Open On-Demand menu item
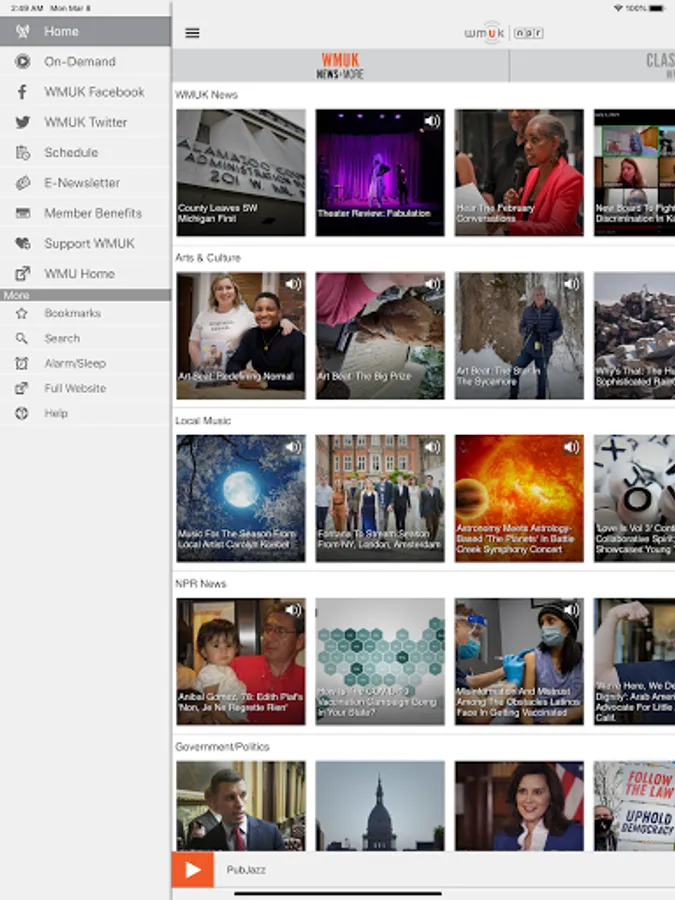The height and width of the screenshot is (900, 675). 86,61
